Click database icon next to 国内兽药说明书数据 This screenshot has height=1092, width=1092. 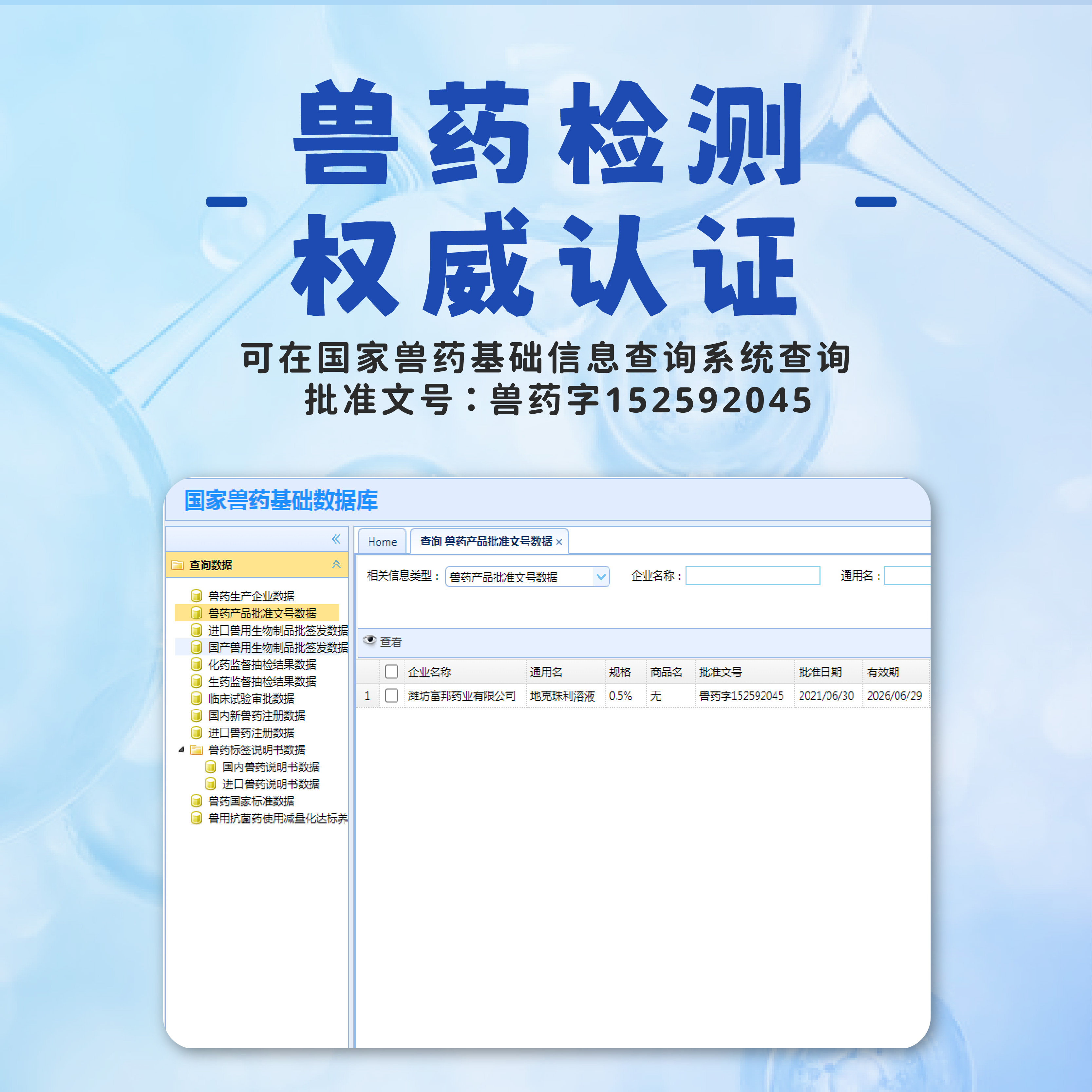tap(210, 766)
